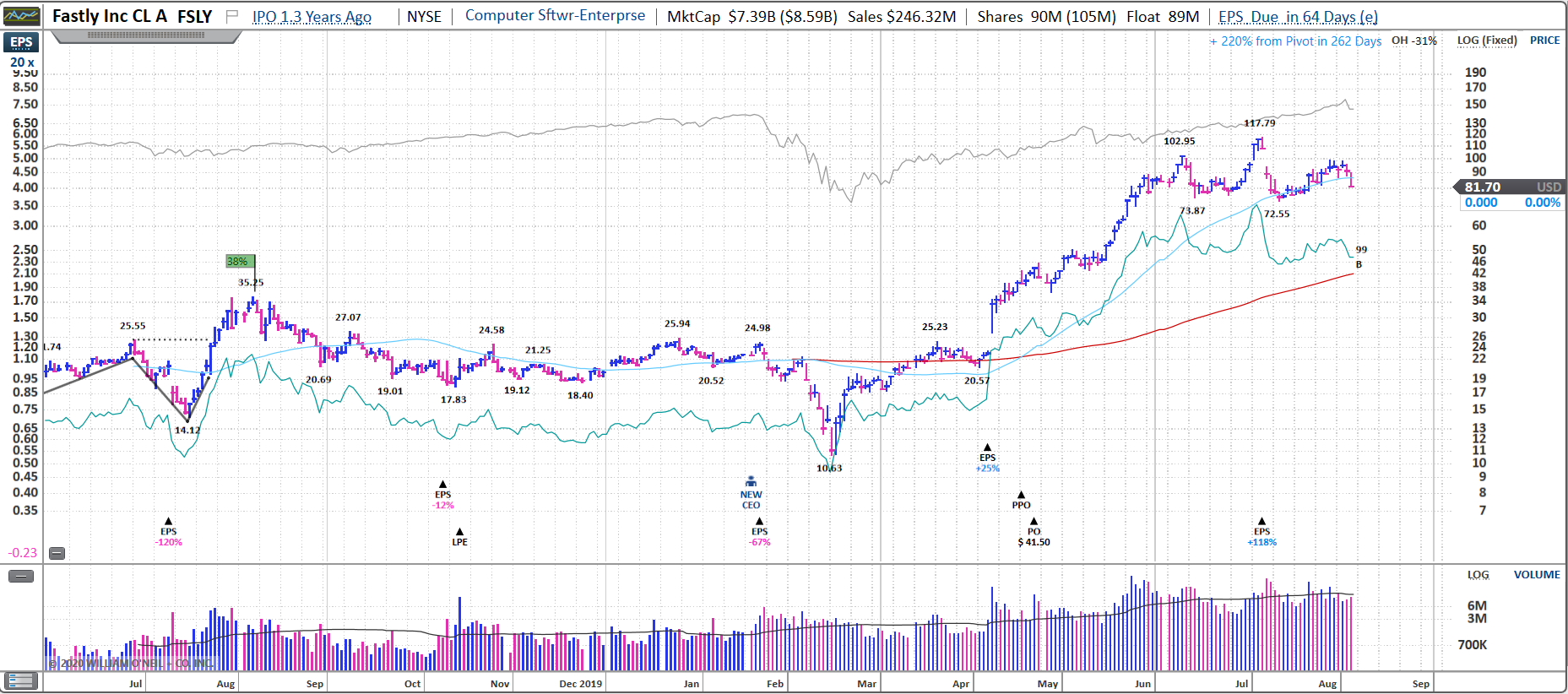Click the 220% from Pivot text

tap(1296, 41)
